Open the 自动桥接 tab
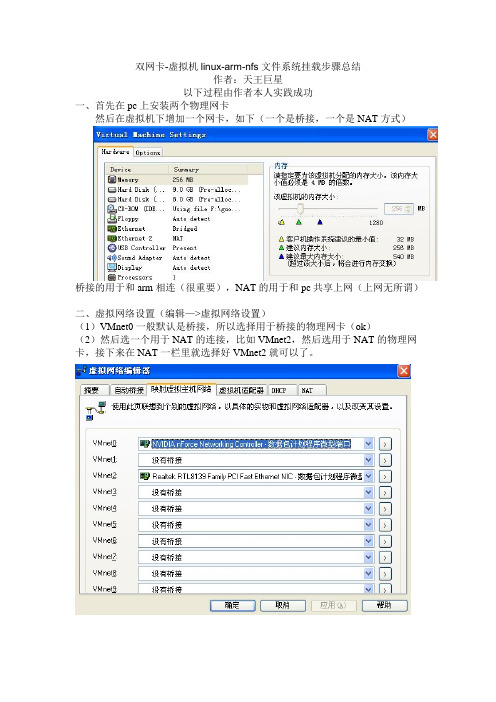The width and height of the screenshot is (496, 702). pyautogui.click(x=129, y=390)
